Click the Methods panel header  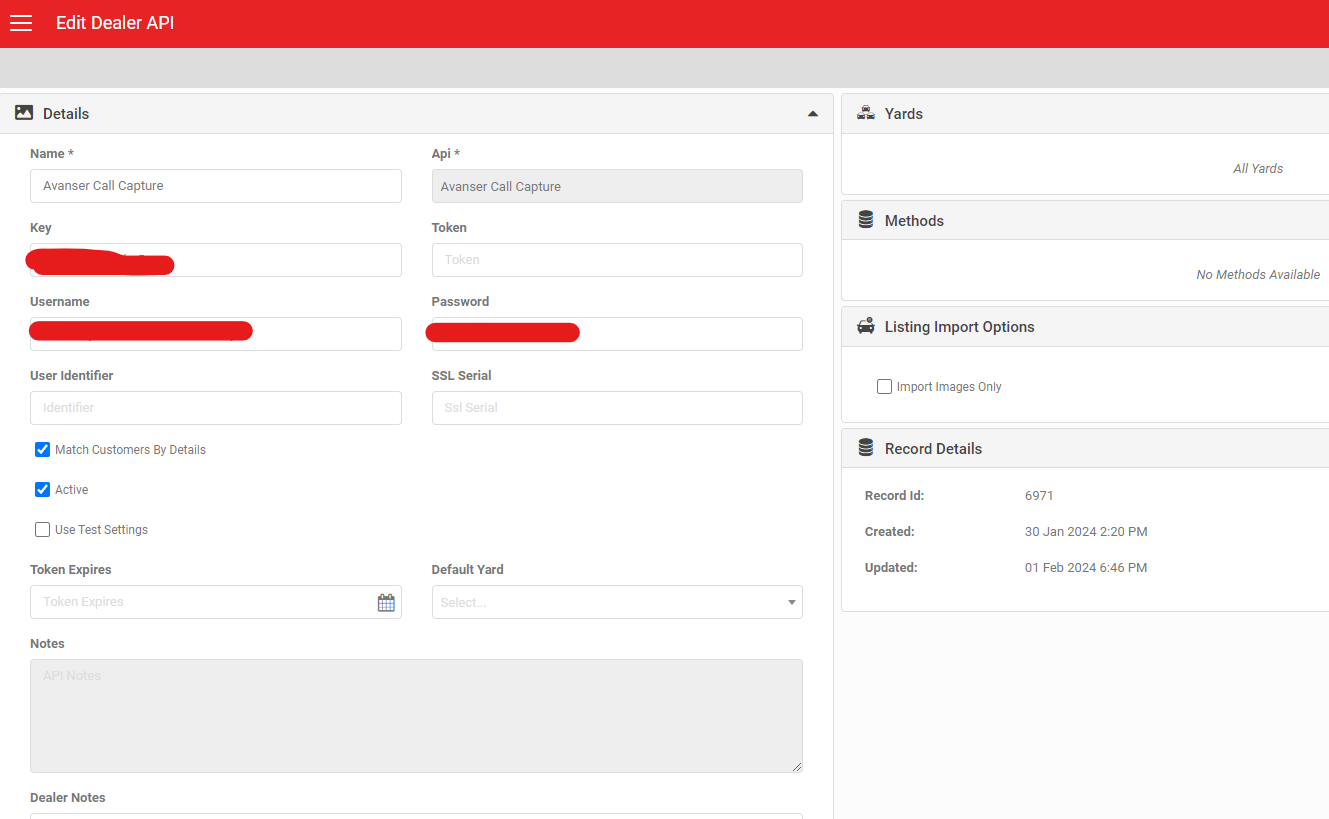(x=1085, y=220)
